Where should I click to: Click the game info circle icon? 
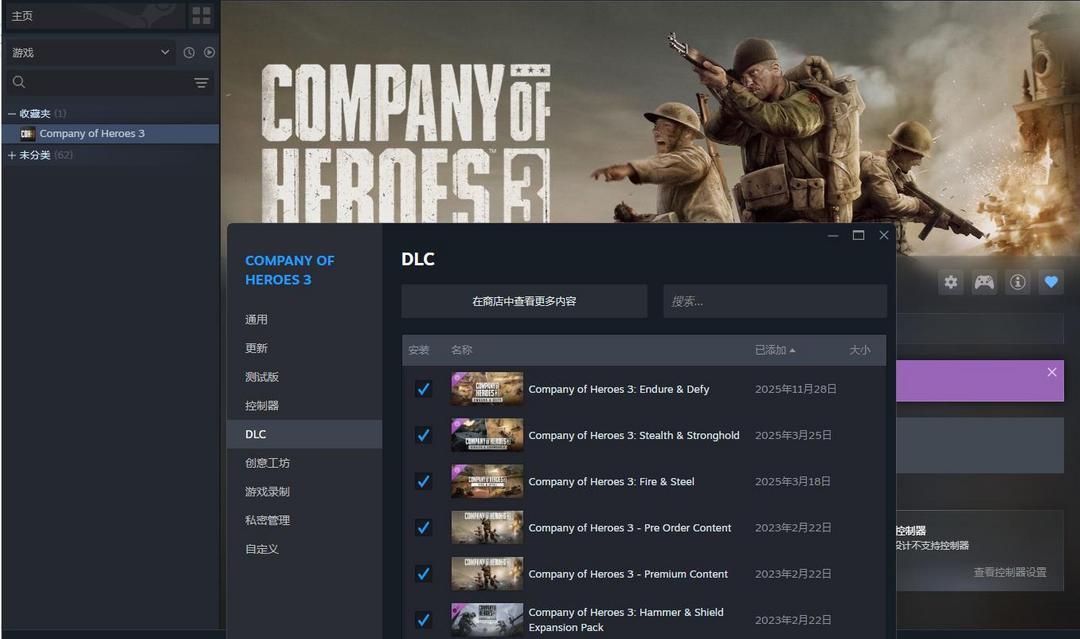tap(1017, 282)
